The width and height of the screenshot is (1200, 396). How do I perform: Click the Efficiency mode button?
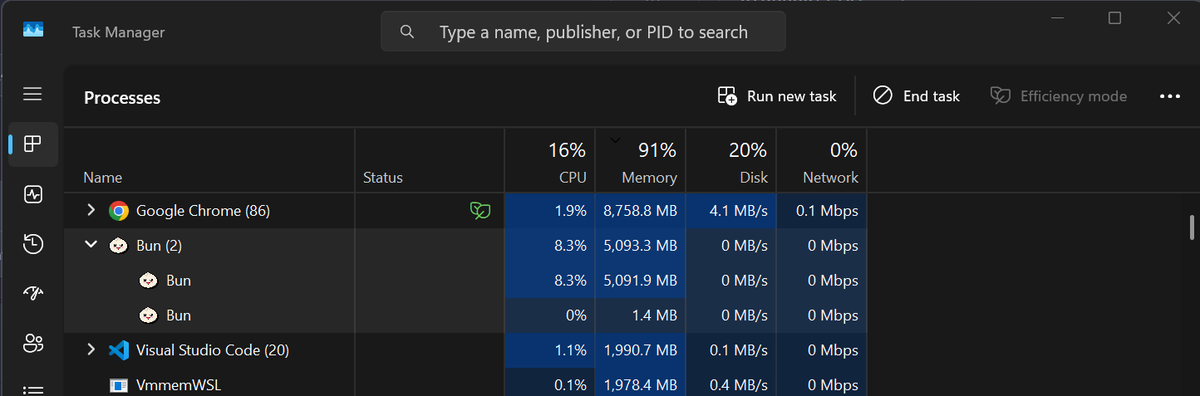point(1059,96)
